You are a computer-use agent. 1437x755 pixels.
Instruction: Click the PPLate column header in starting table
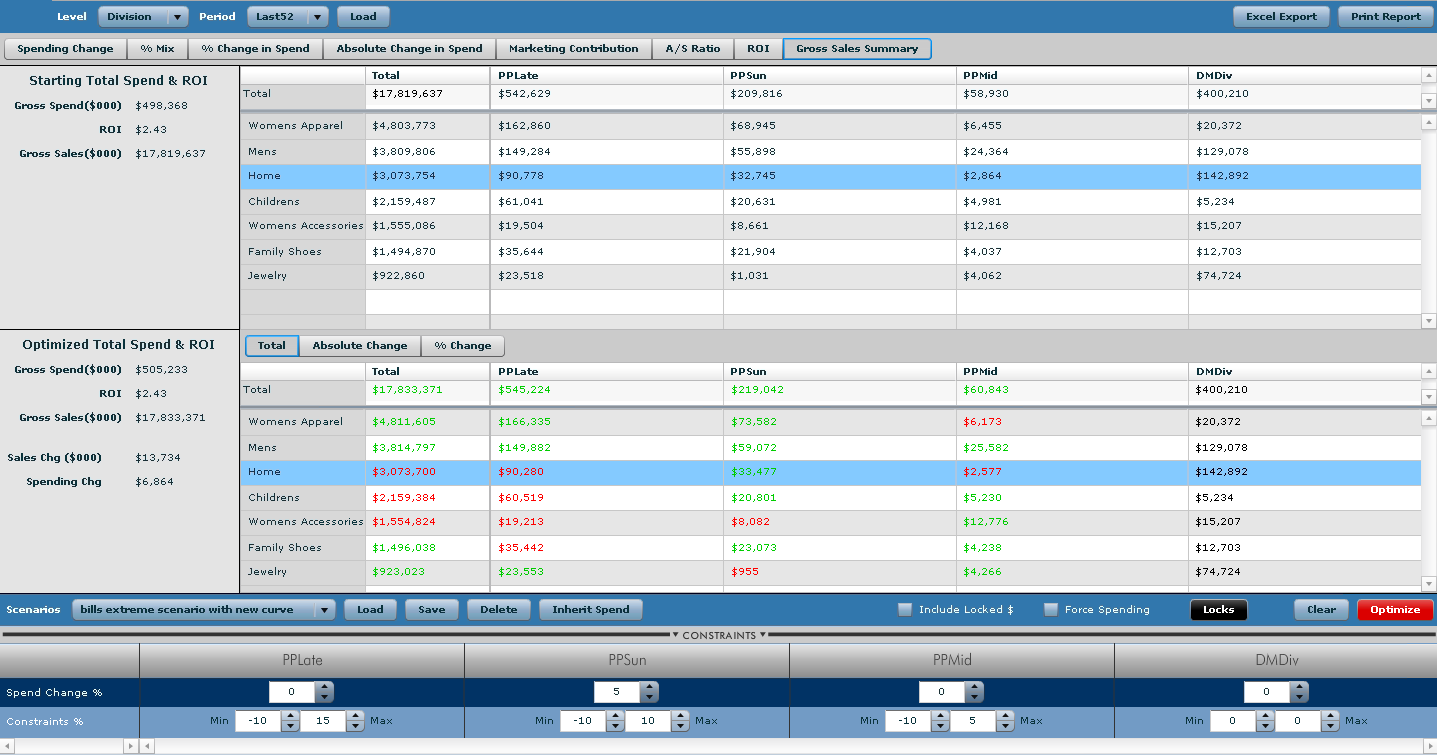pyautogui.click(x=606, y=75)
